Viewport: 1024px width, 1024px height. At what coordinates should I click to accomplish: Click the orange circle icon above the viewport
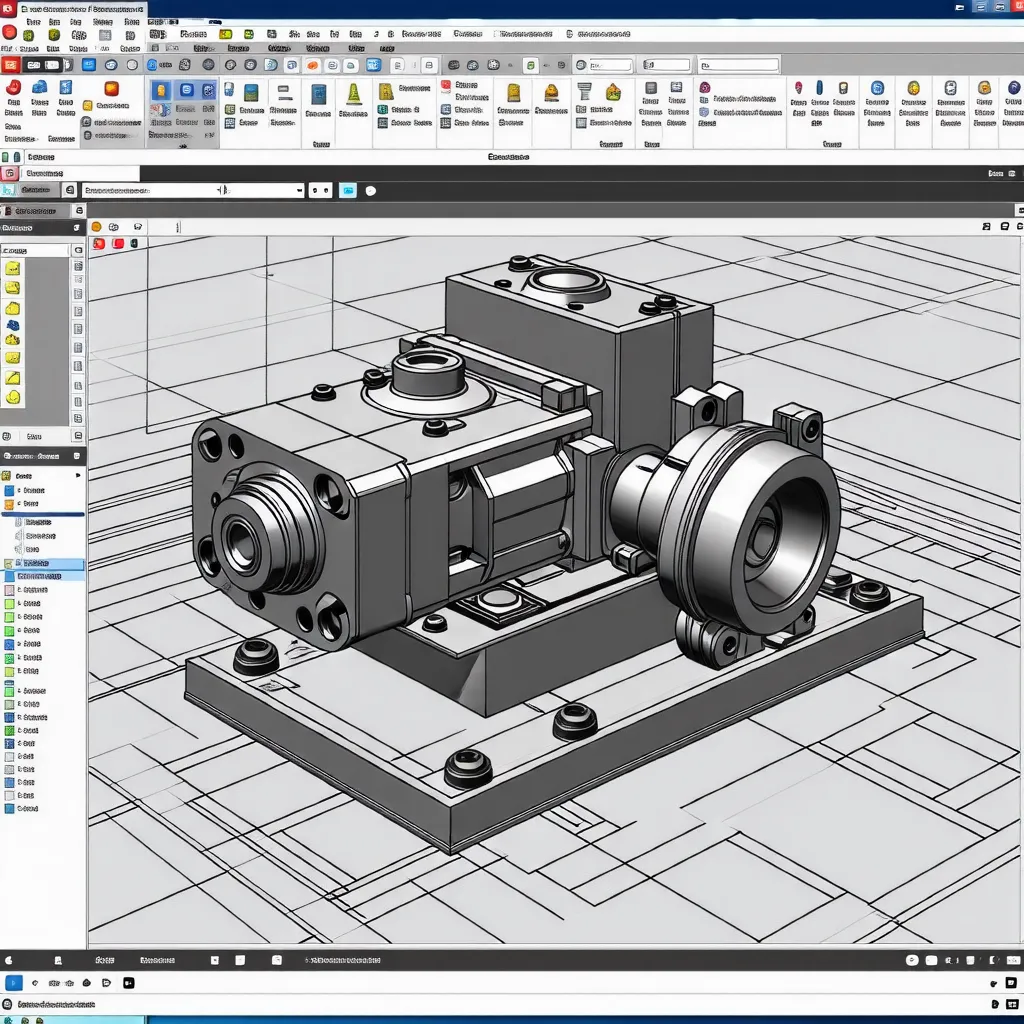tap(97, 227)
